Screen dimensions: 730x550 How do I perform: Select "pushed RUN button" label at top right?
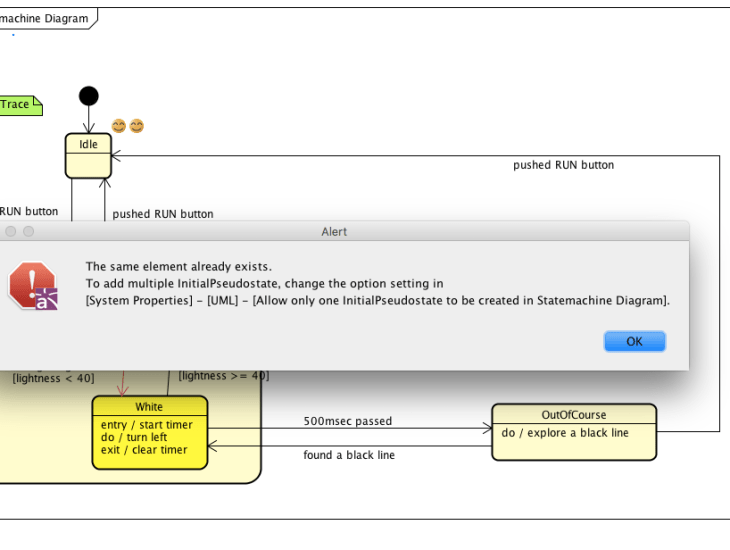(x=563, y=165)
